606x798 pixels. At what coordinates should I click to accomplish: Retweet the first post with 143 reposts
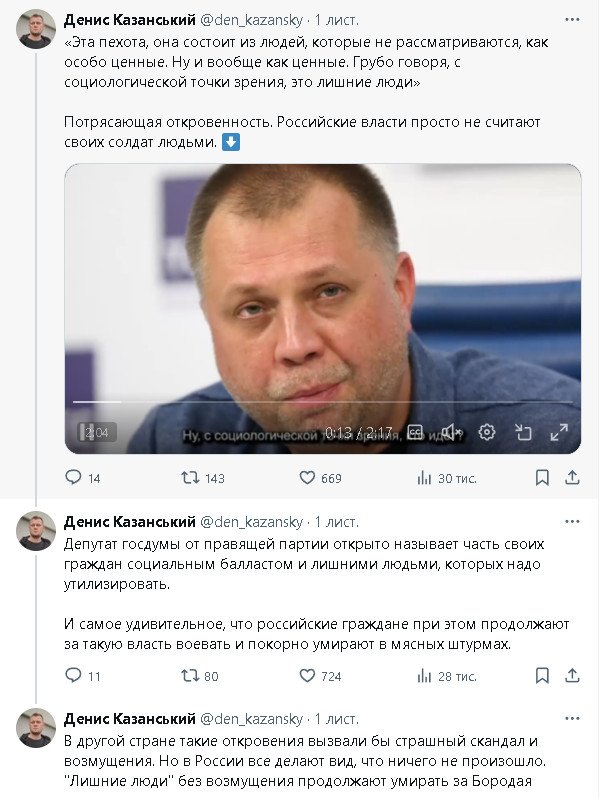click(188, 478)
